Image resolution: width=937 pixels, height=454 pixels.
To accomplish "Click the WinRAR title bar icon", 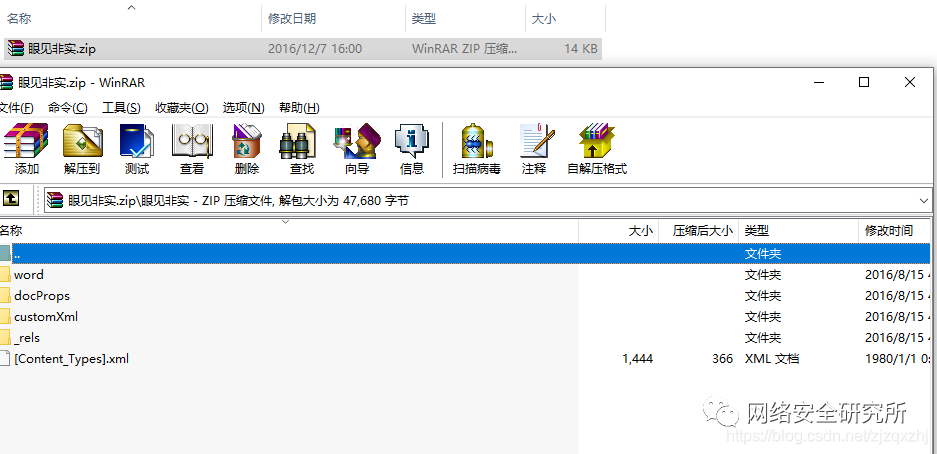I will pos(5,82).
